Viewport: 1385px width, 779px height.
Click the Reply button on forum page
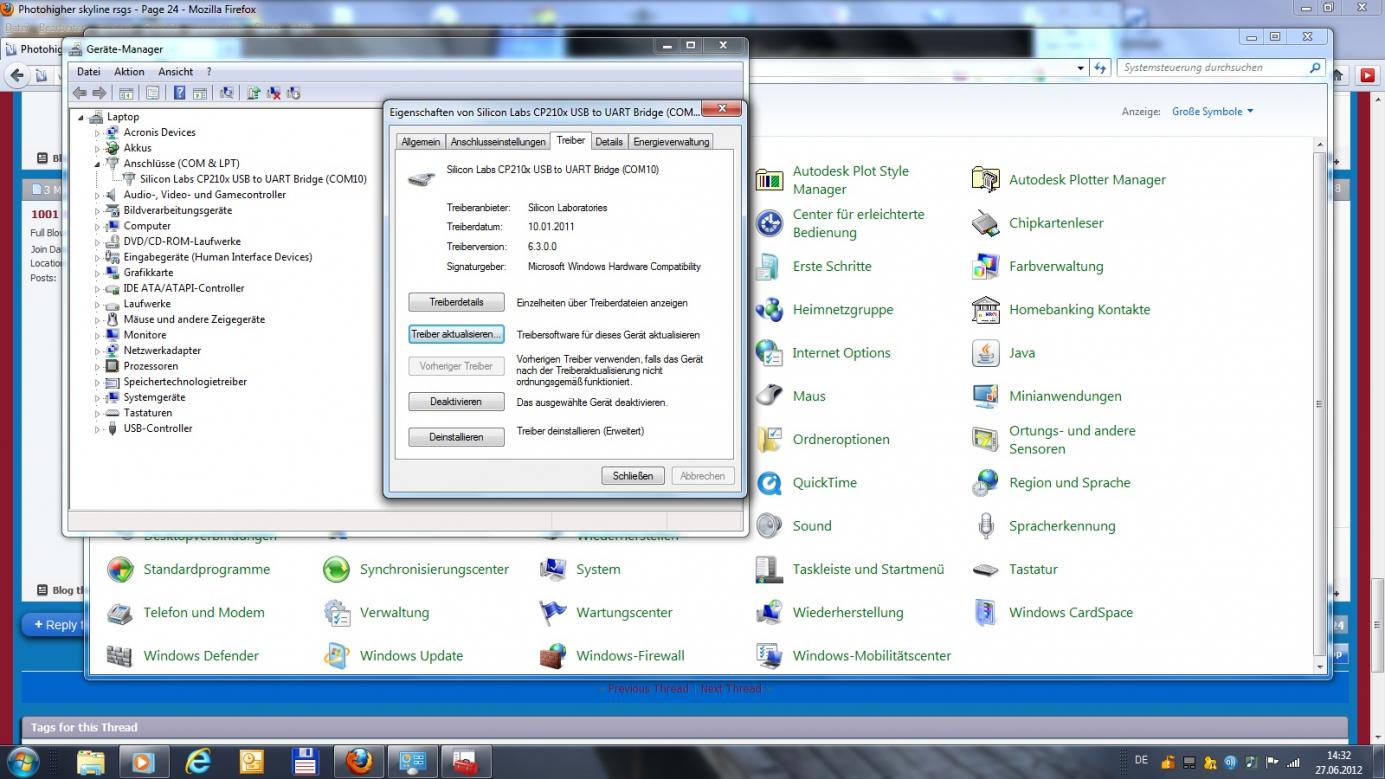[56, 625]
